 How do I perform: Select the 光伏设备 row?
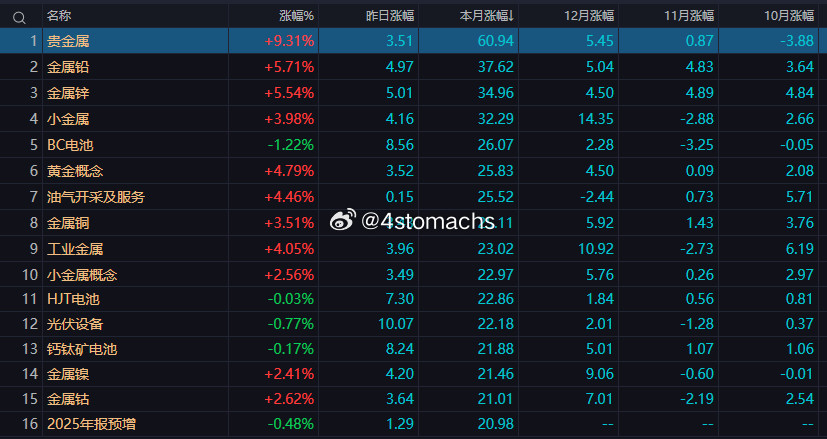pos(414,324)
